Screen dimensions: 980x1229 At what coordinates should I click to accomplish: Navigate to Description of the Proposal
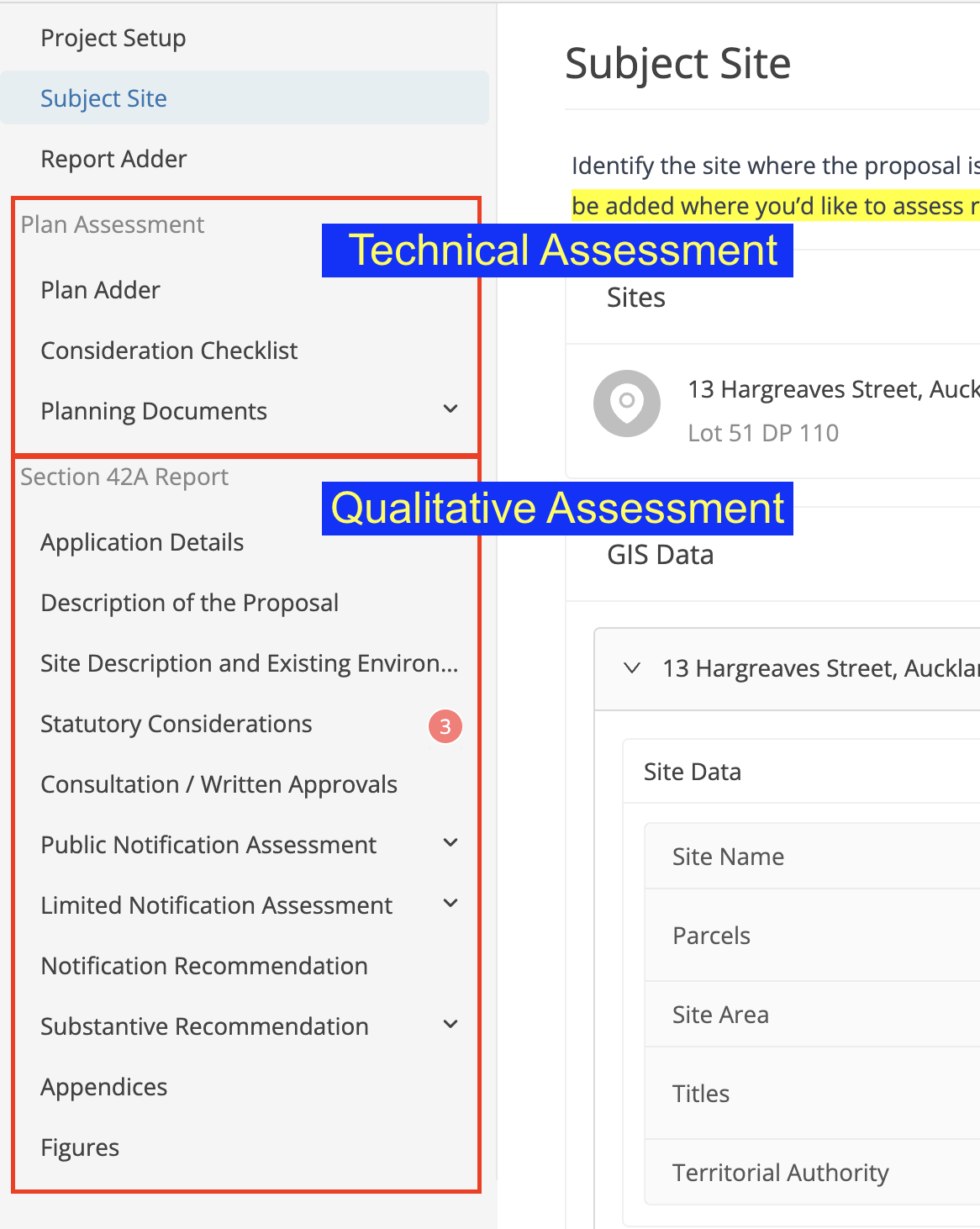click(x=189, y=603)
